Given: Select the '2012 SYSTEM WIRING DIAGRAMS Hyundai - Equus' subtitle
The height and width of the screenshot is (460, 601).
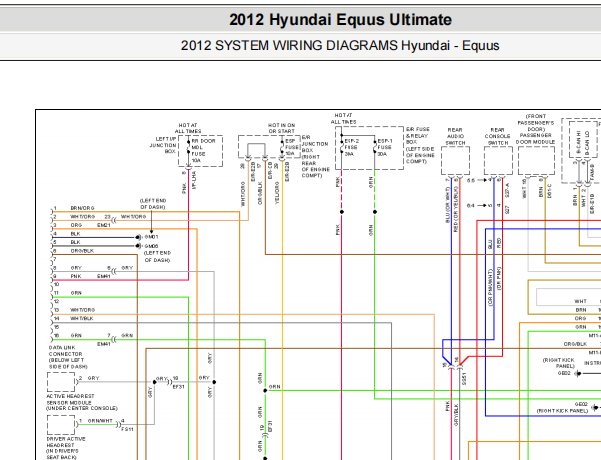Looking at the screenshot, I should (x=340, y=46).
